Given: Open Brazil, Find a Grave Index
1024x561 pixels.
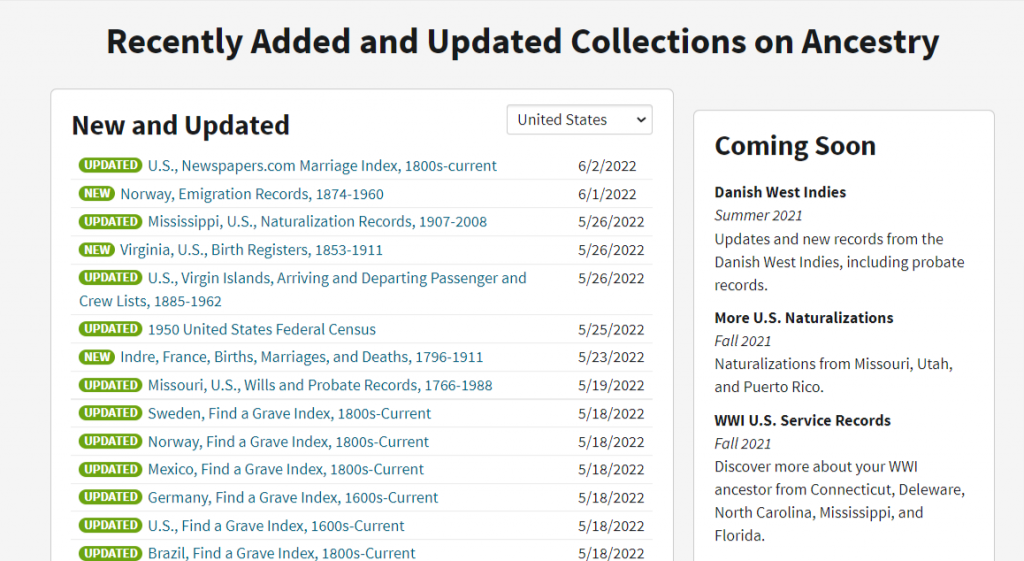Looking at the screenshot, I should pyautogui.click(x=281, y=553).
